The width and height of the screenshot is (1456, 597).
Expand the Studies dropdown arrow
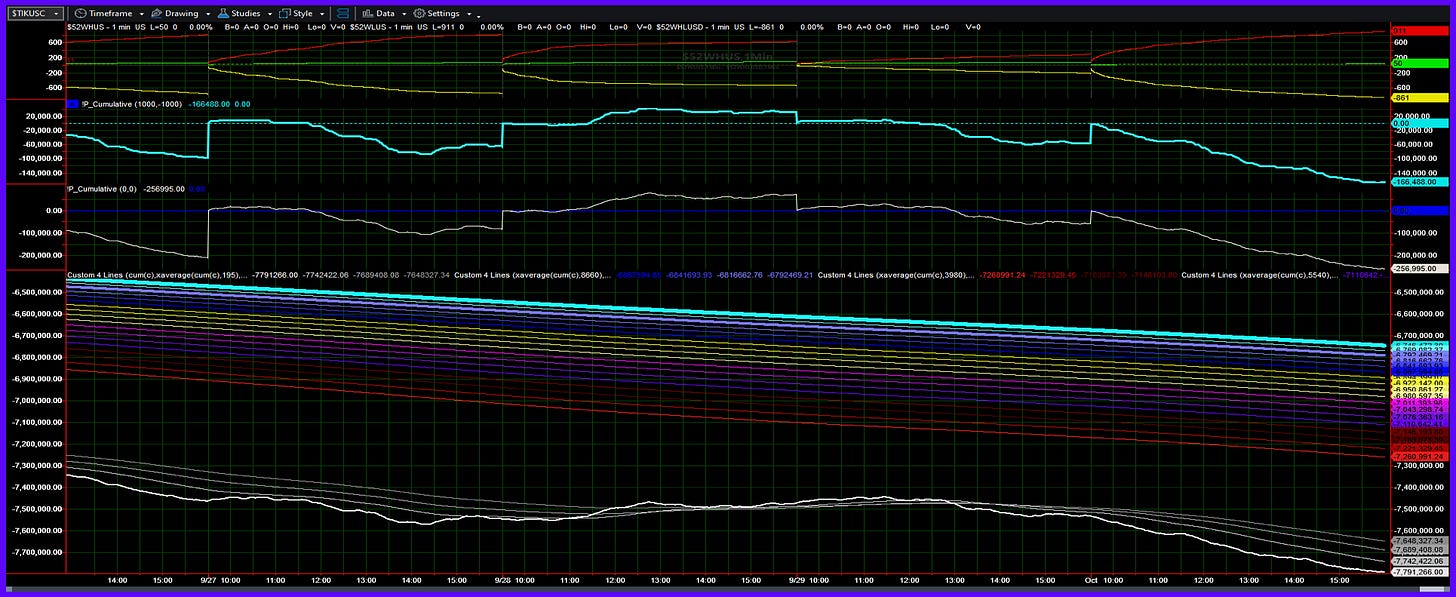(269, 14)
